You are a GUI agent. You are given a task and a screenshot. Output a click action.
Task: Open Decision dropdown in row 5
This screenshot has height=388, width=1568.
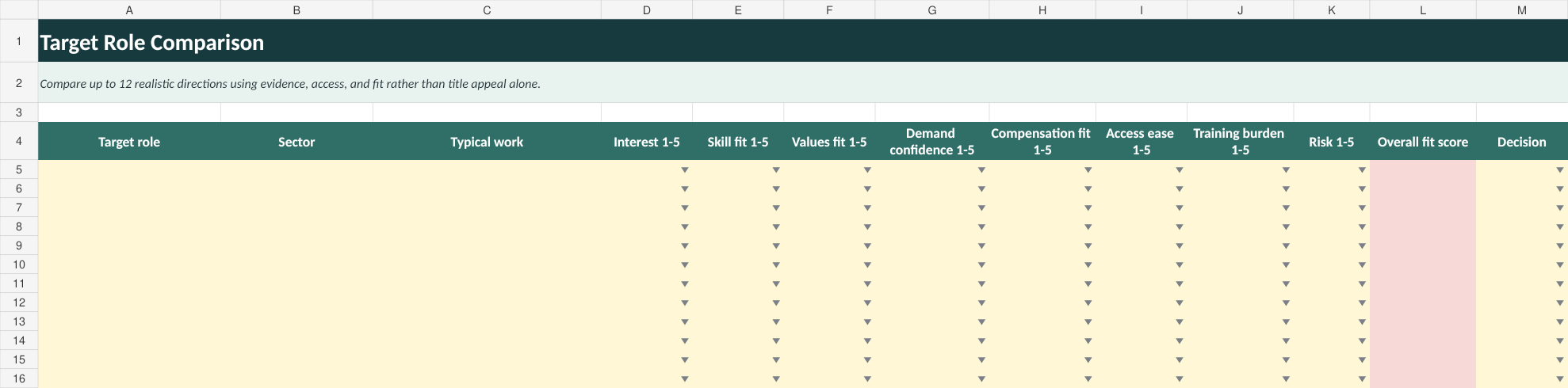(x=1560, y=170)
